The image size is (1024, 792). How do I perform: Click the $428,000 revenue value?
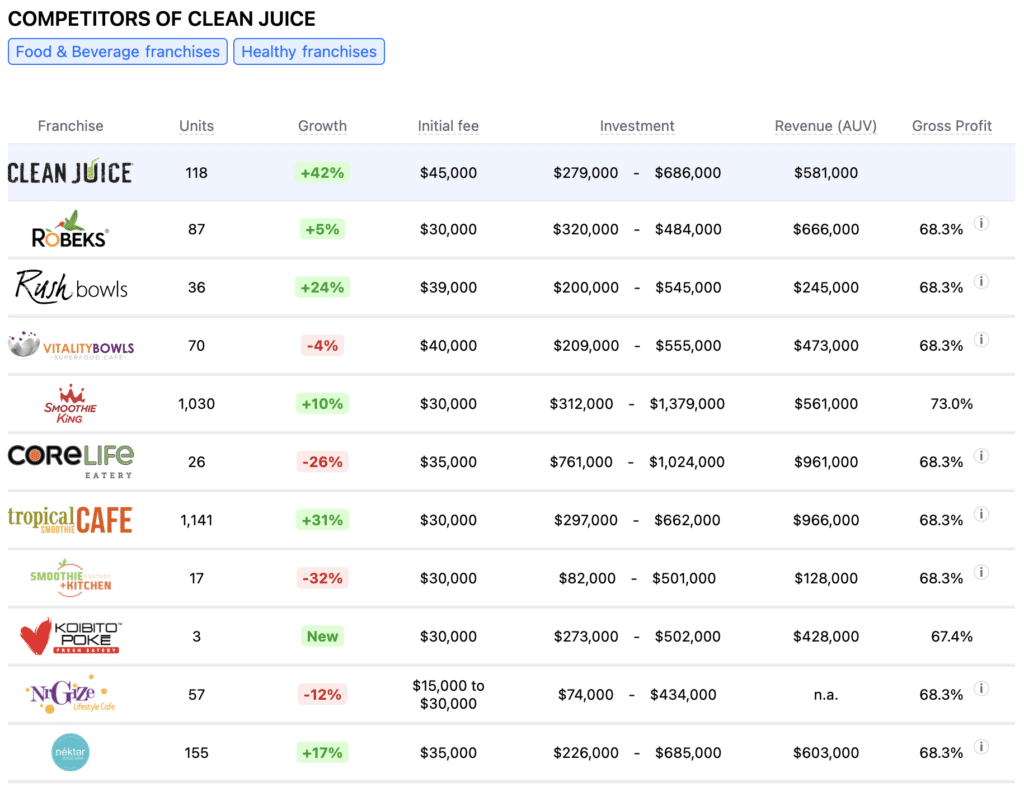point(825,636)
